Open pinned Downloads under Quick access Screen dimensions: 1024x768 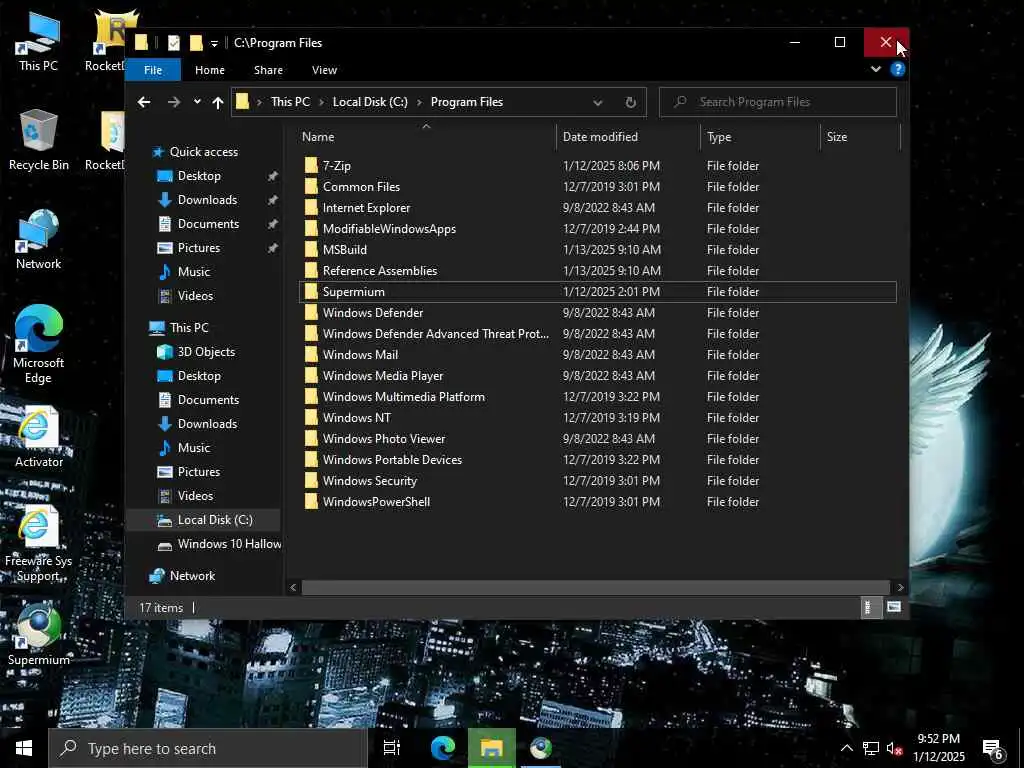click(x=207, y=200)
